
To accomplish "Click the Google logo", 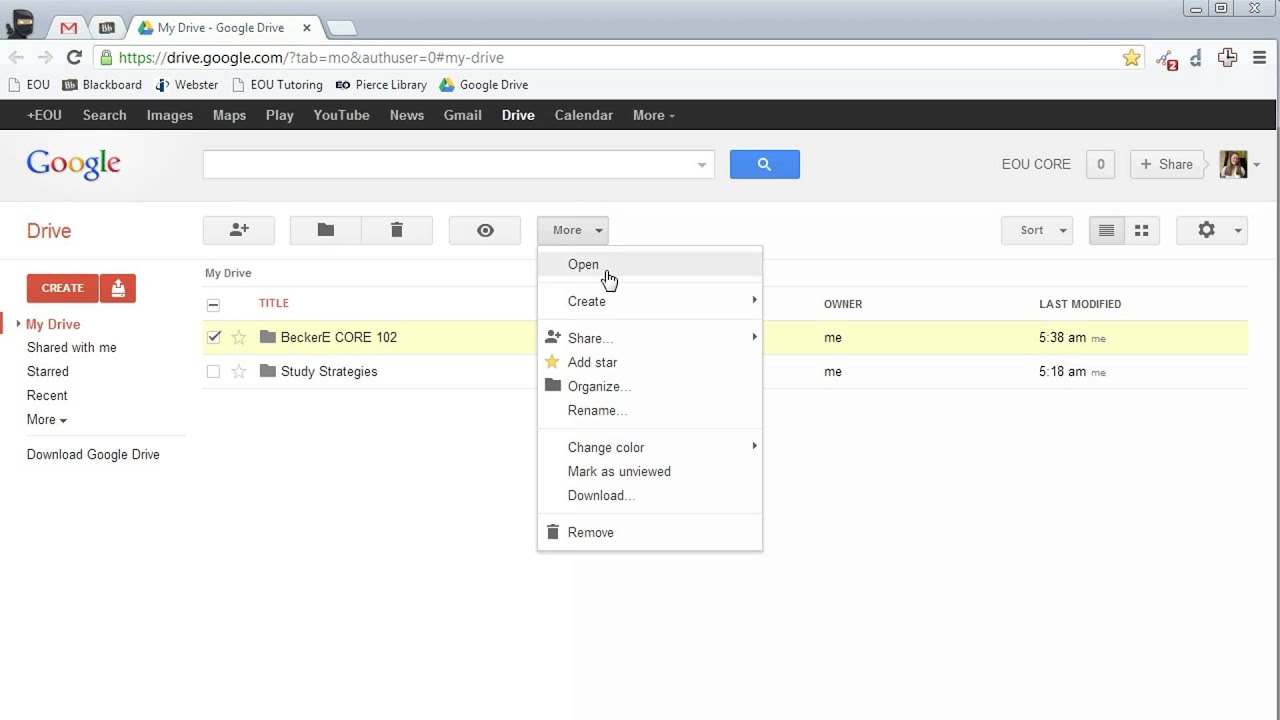I will 74,164.
